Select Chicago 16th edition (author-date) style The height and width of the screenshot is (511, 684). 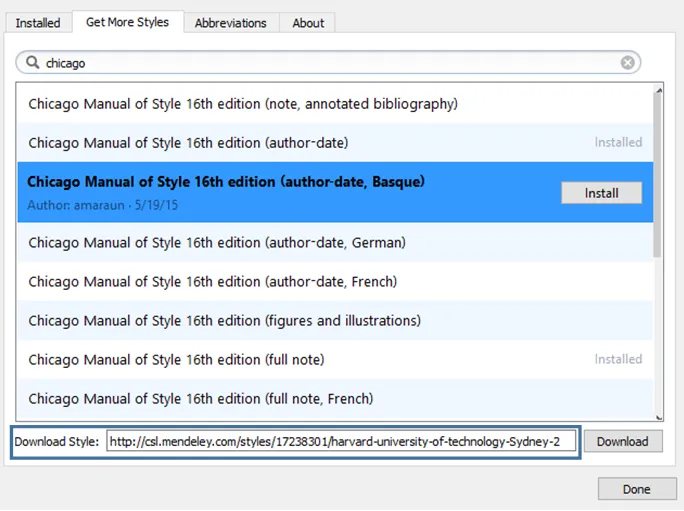point(335,143)
